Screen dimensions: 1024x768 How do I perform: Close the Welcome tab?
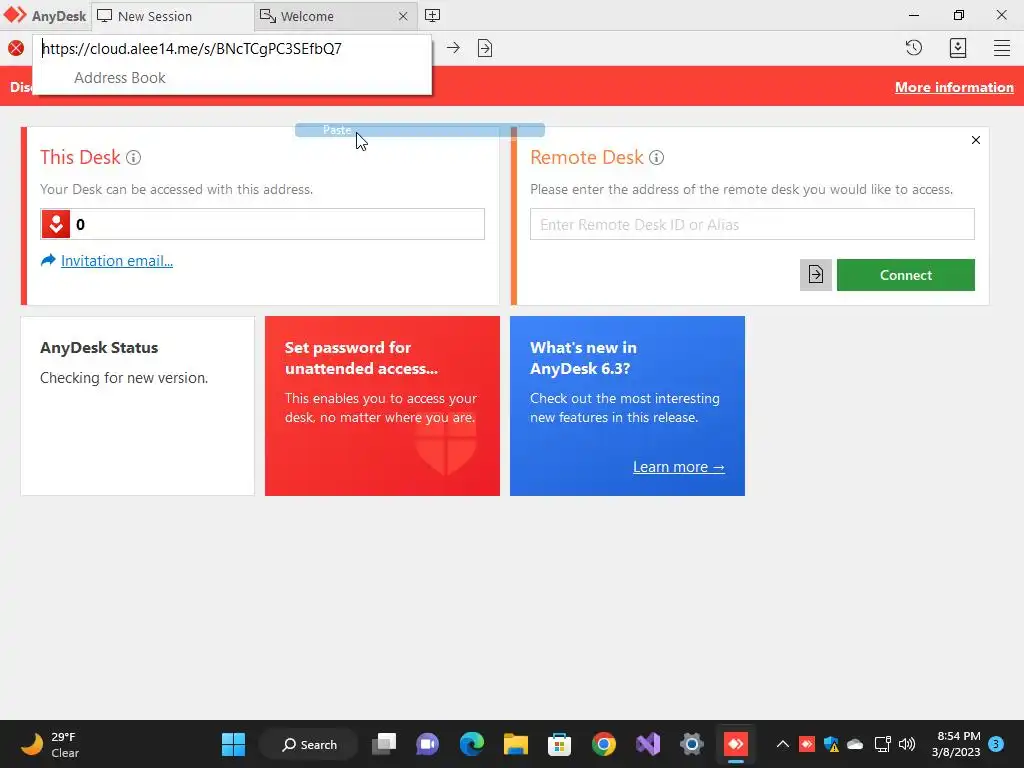coord(403,16)
